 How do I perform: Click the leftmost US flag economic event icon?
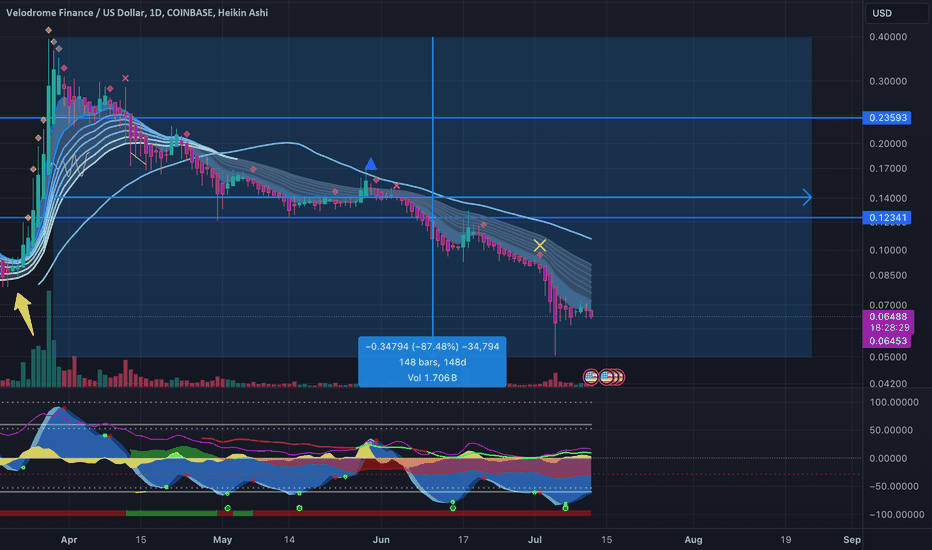590,376
